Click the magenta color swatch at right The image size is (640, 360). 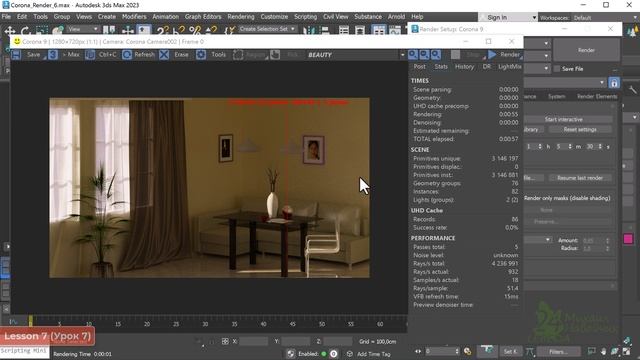point(628,239)
